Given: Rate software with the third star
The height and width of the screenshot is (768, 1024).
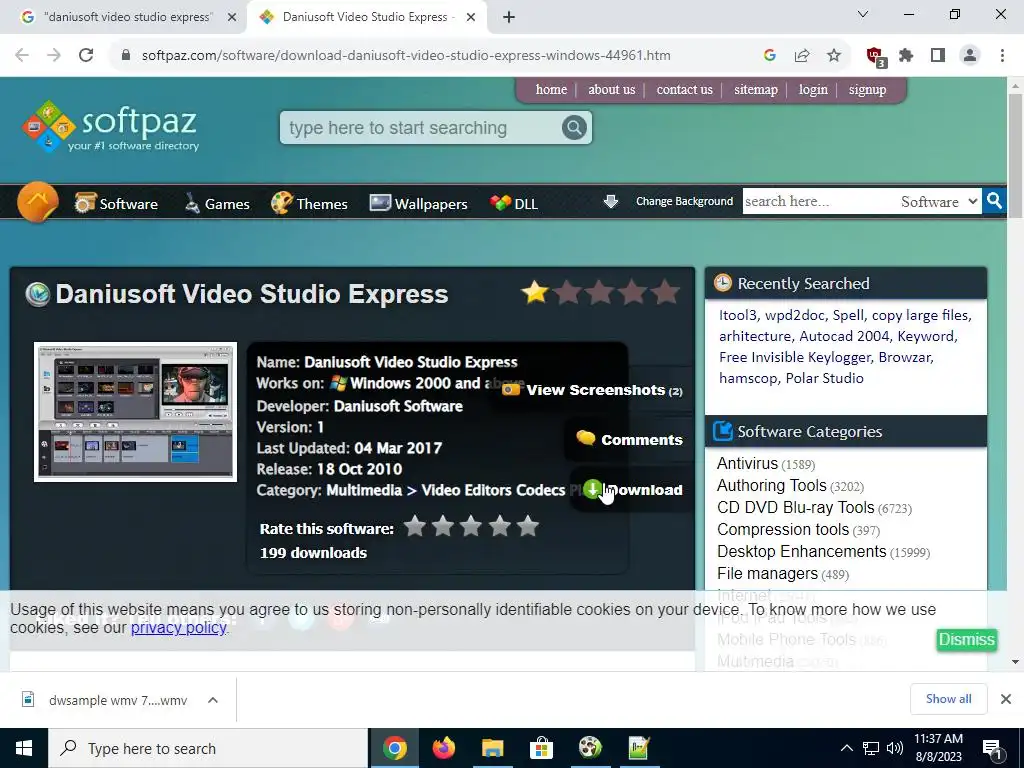Looking at the screenshot, I should coord(471,526).
